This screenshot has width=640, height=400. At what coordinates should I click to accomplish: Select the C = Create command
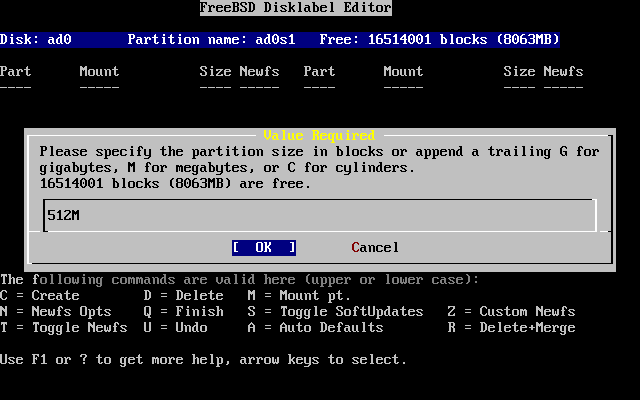pos(40,296)
